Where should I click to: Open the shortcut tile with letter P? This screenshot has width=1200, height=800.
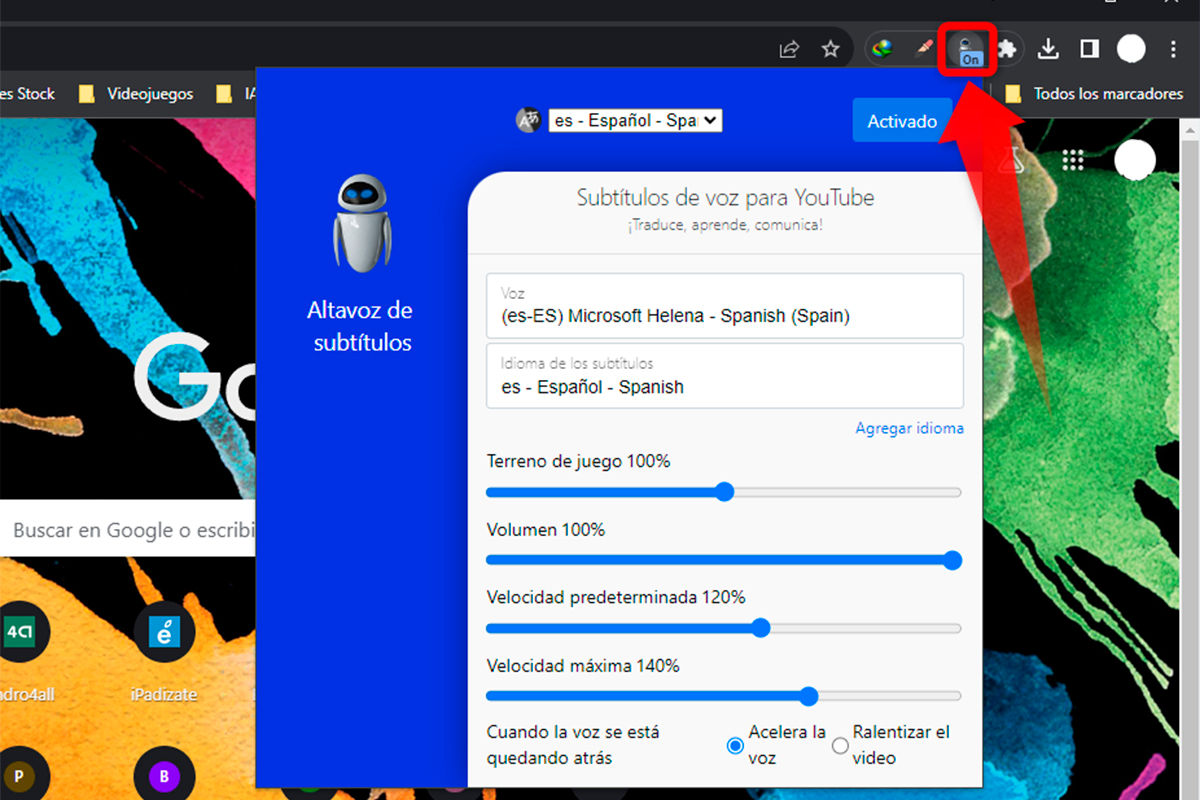tap(18, 777)
